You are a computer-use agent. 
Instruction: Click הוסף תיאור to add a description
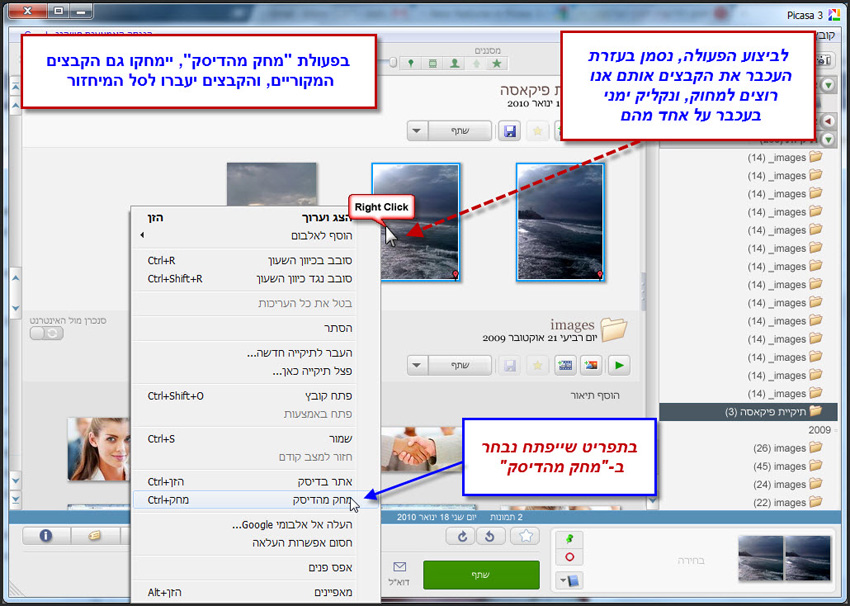[595, 395]
